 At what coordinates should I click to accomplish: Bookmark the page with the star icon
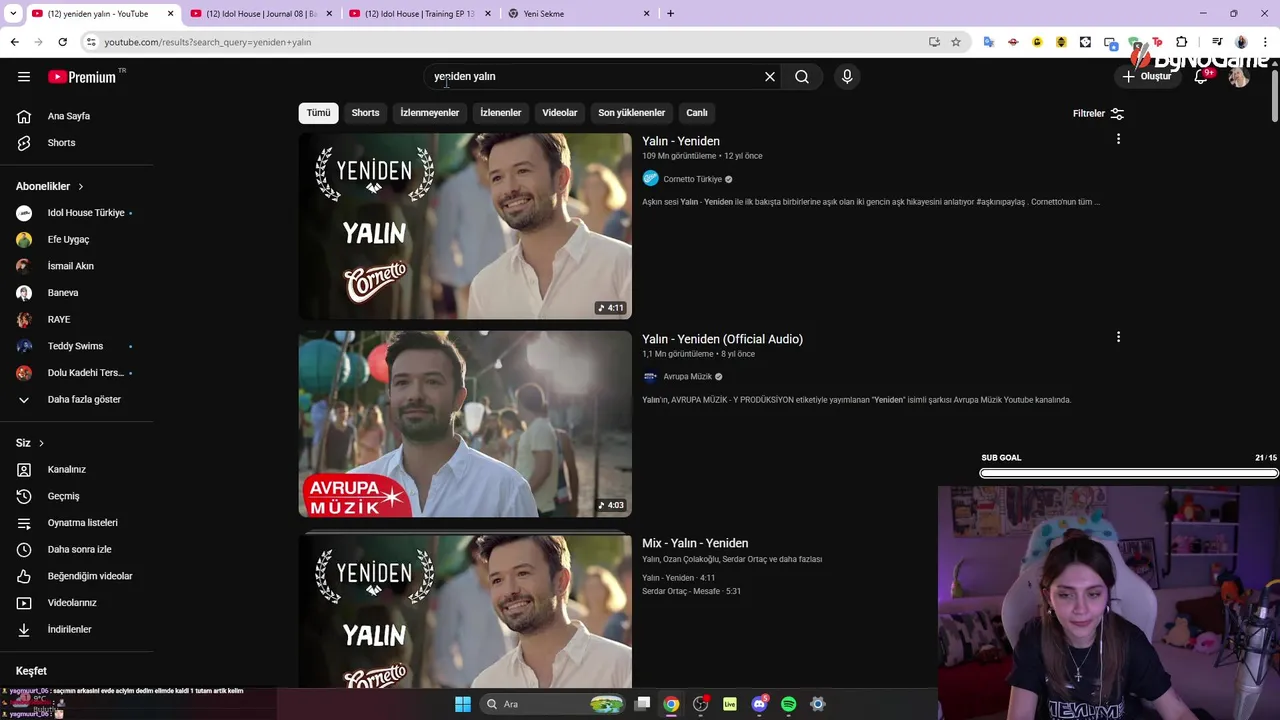956,42
